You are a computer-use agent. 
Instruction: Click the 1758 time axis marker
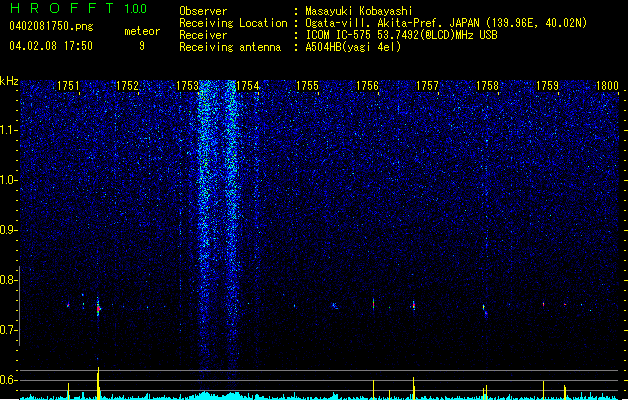pyautogui.click(x=487, y=86)
